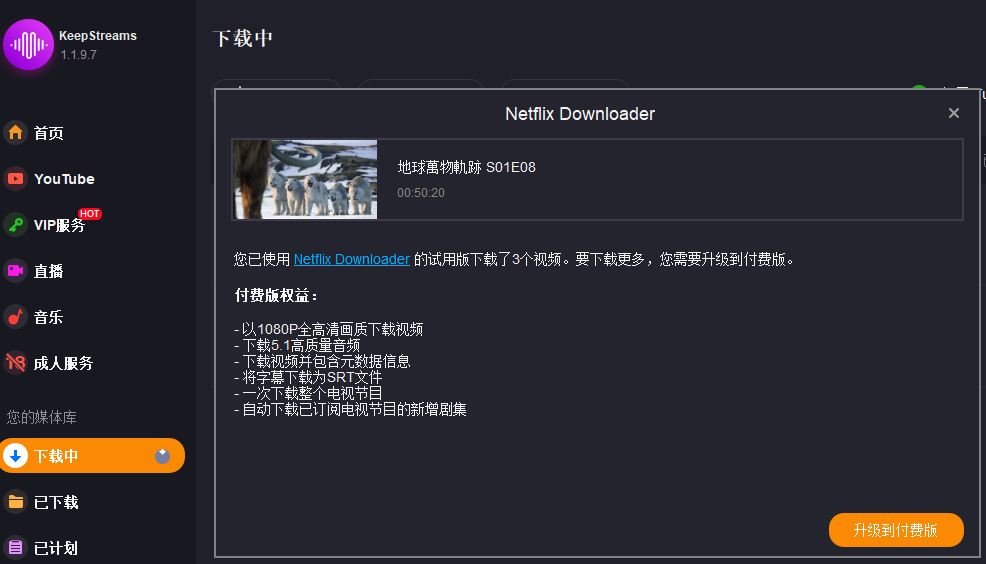Click the Netflix Downloader hyperlink
Image resolution: width=986 pixels, height=564 pixels.
pyautogui.click(x=352, y=259)
